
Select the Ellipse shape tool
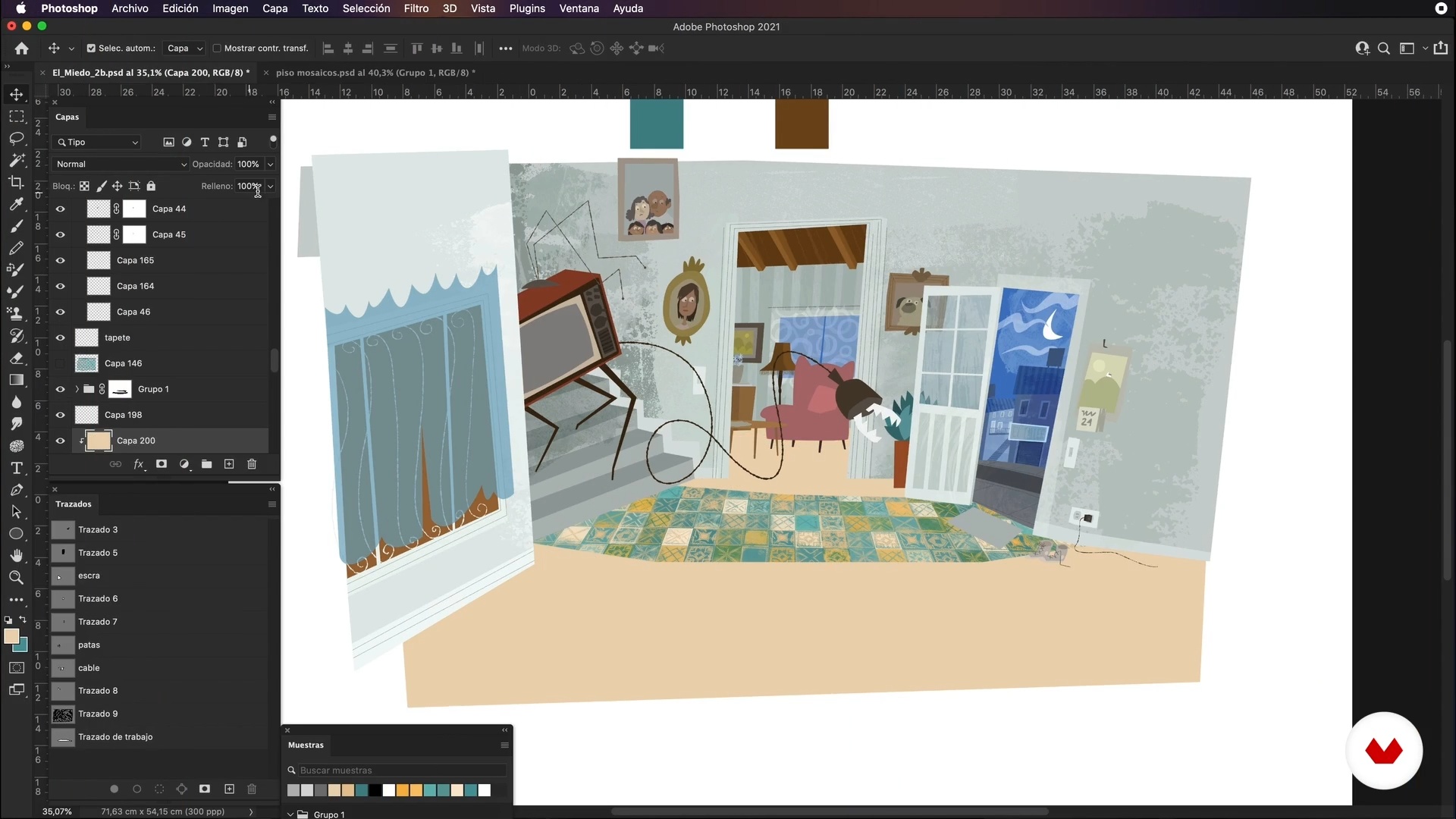[16, 534]
